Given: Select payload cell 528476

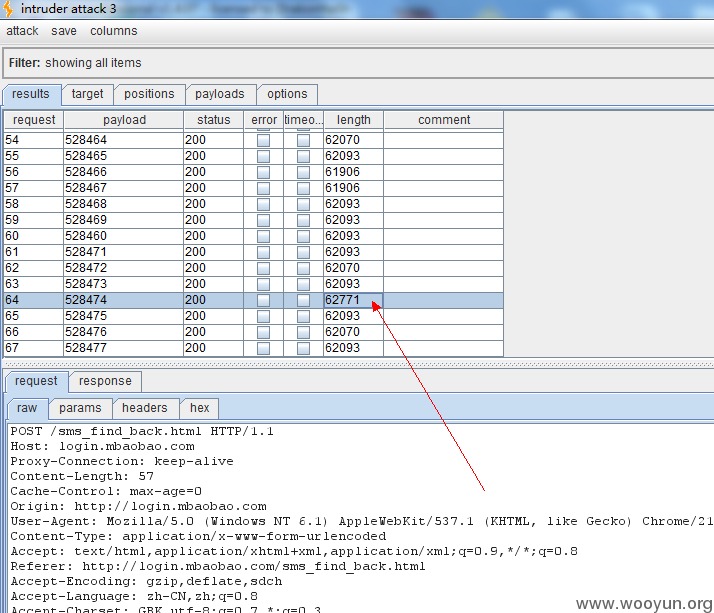Looking at the screenshot, I should pos(123,332).
